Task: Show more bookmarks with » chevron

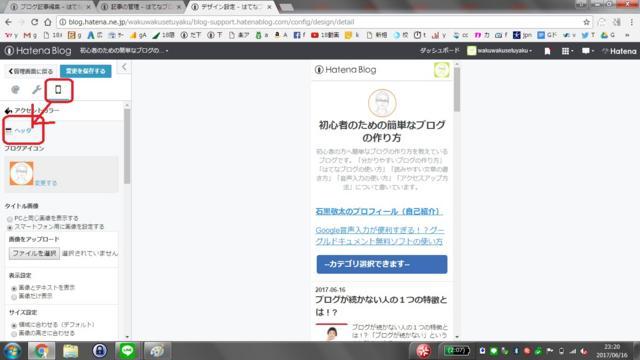Action: (x=627, y=36)
